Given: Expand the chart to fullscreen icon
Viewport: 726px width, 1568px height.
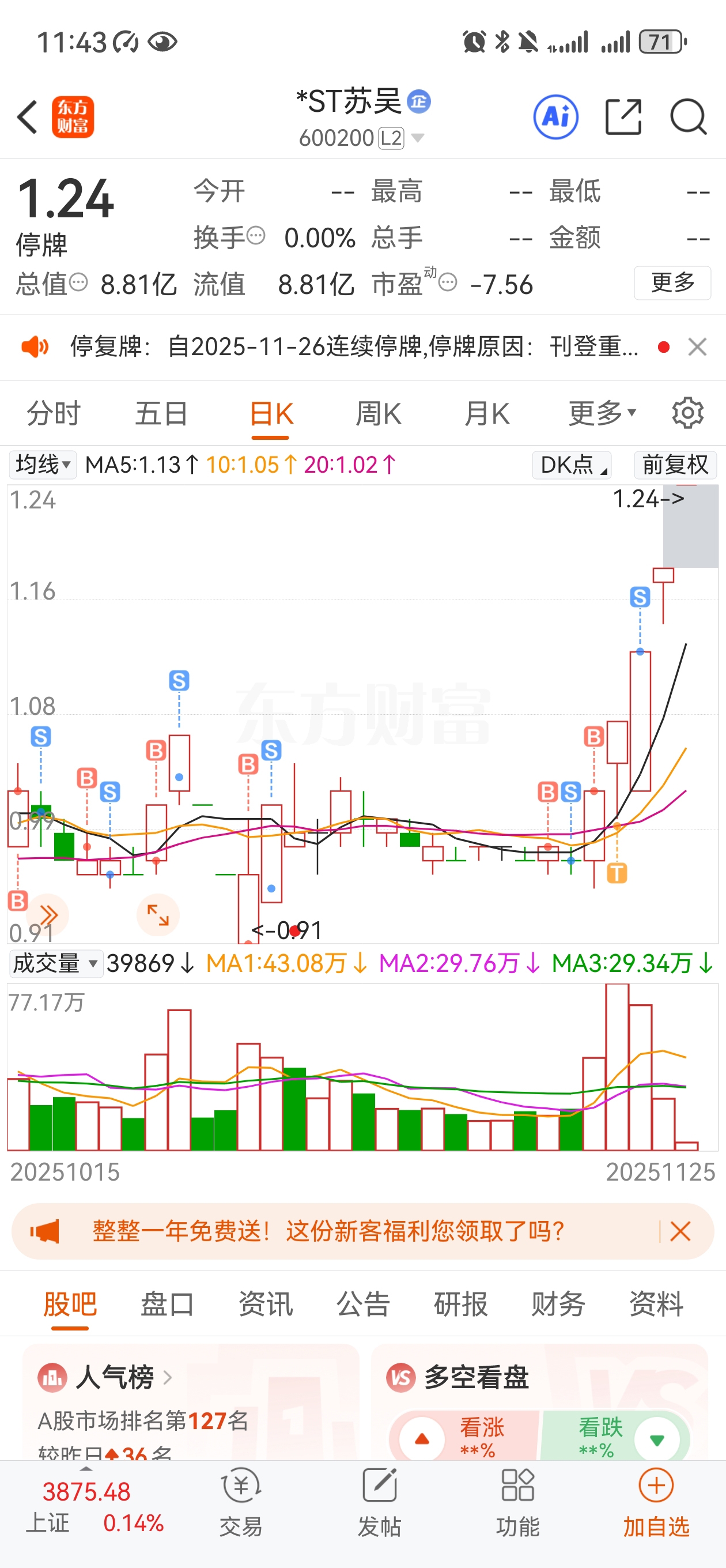Looking at the screenshot, I should (158, 915).
